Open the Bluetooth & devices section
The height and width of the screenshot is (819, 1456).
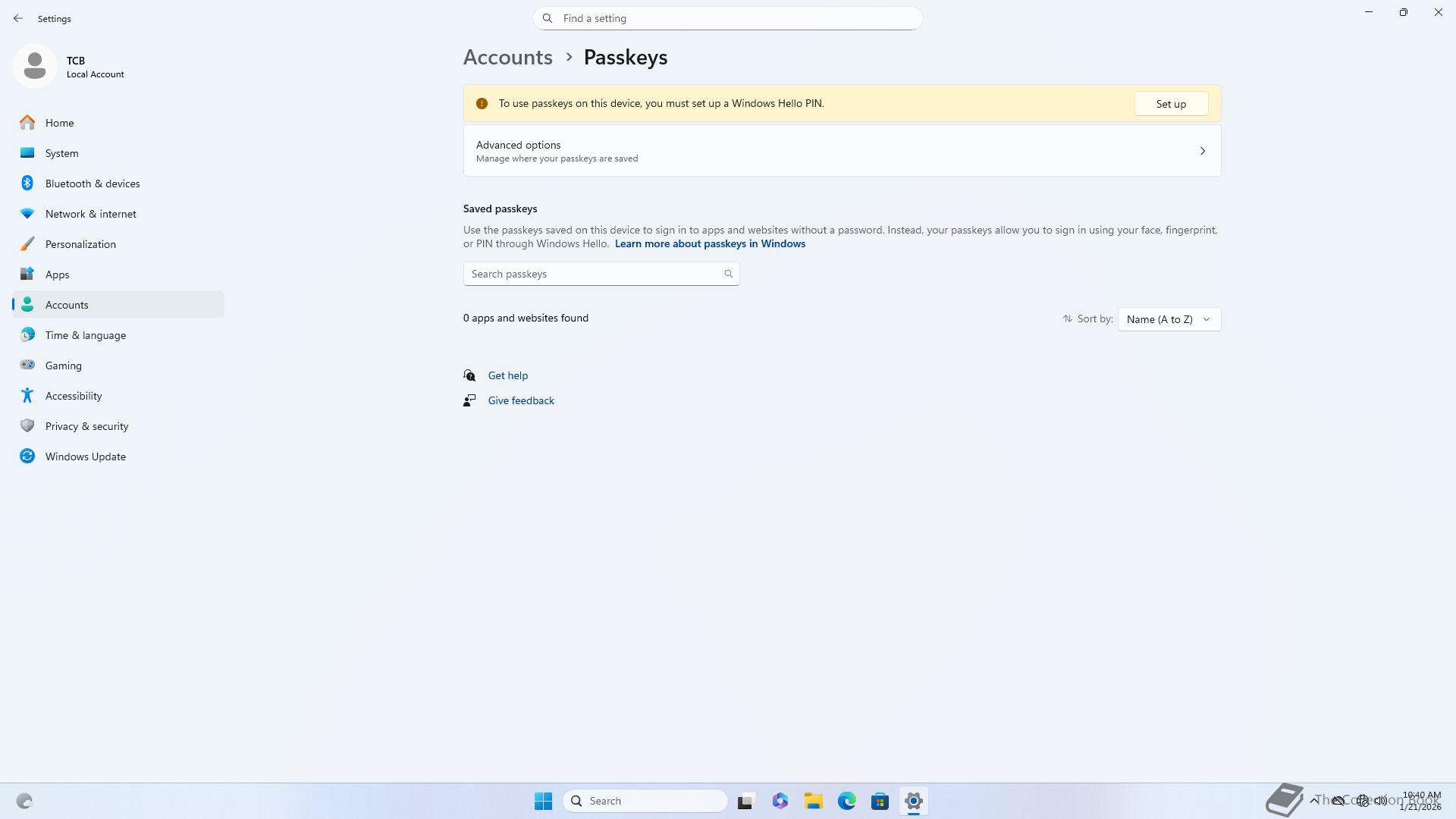(x=92, y=184)
